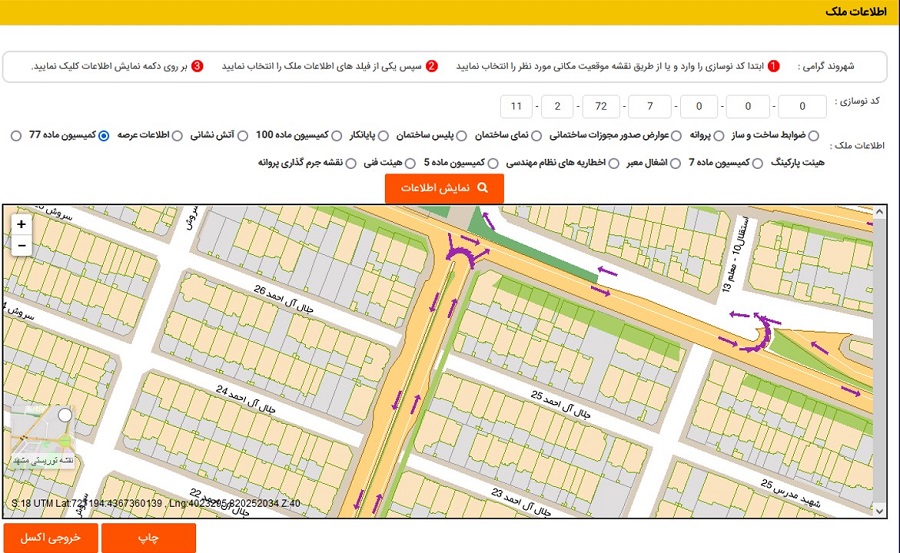Select the ضوابط ساخت و ساز radio option
Screen dimensions: 900x553
click(813, 135)
